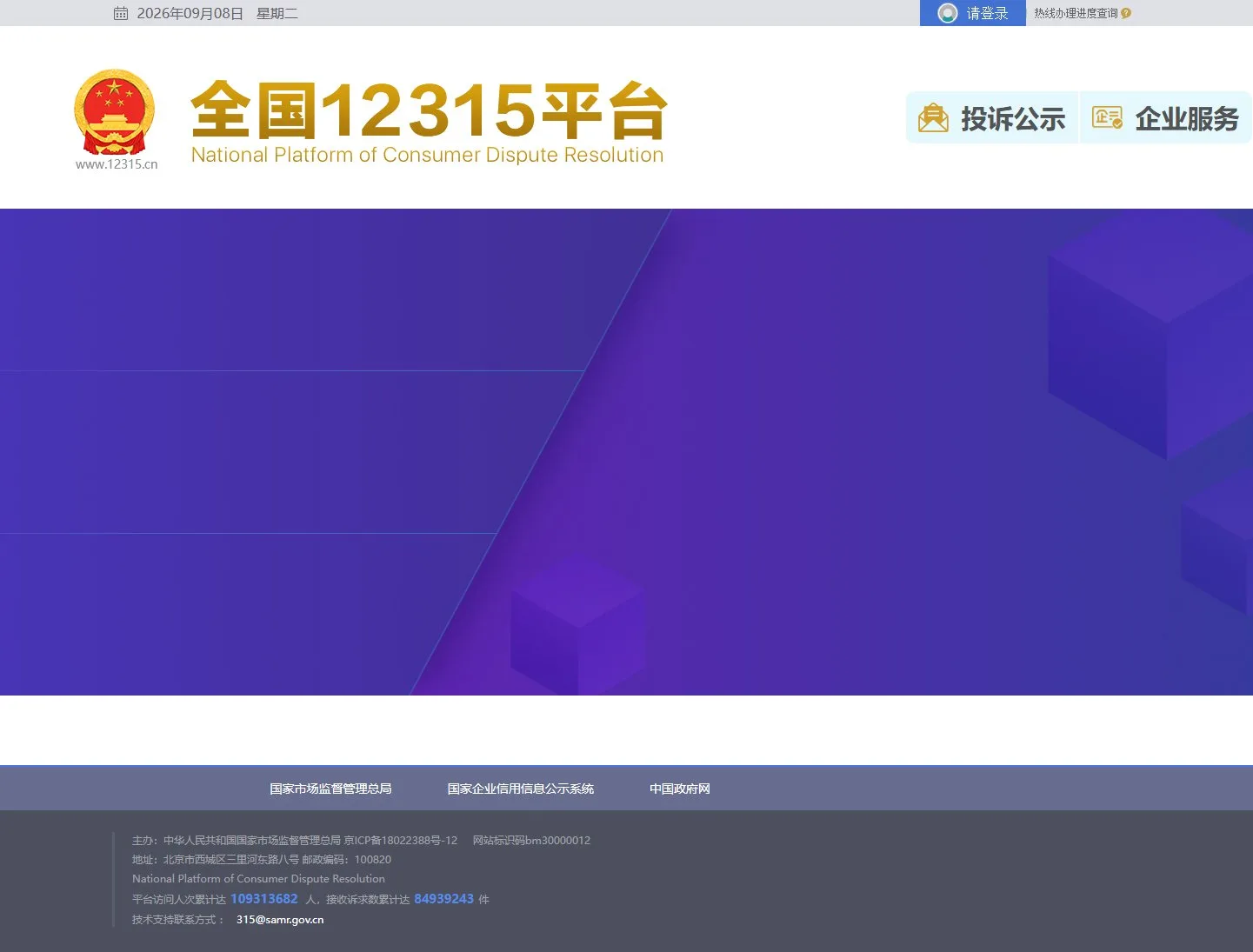1253x952 pixels.
Task: Click the national emblem logo
Action: [x=115, y=111]
